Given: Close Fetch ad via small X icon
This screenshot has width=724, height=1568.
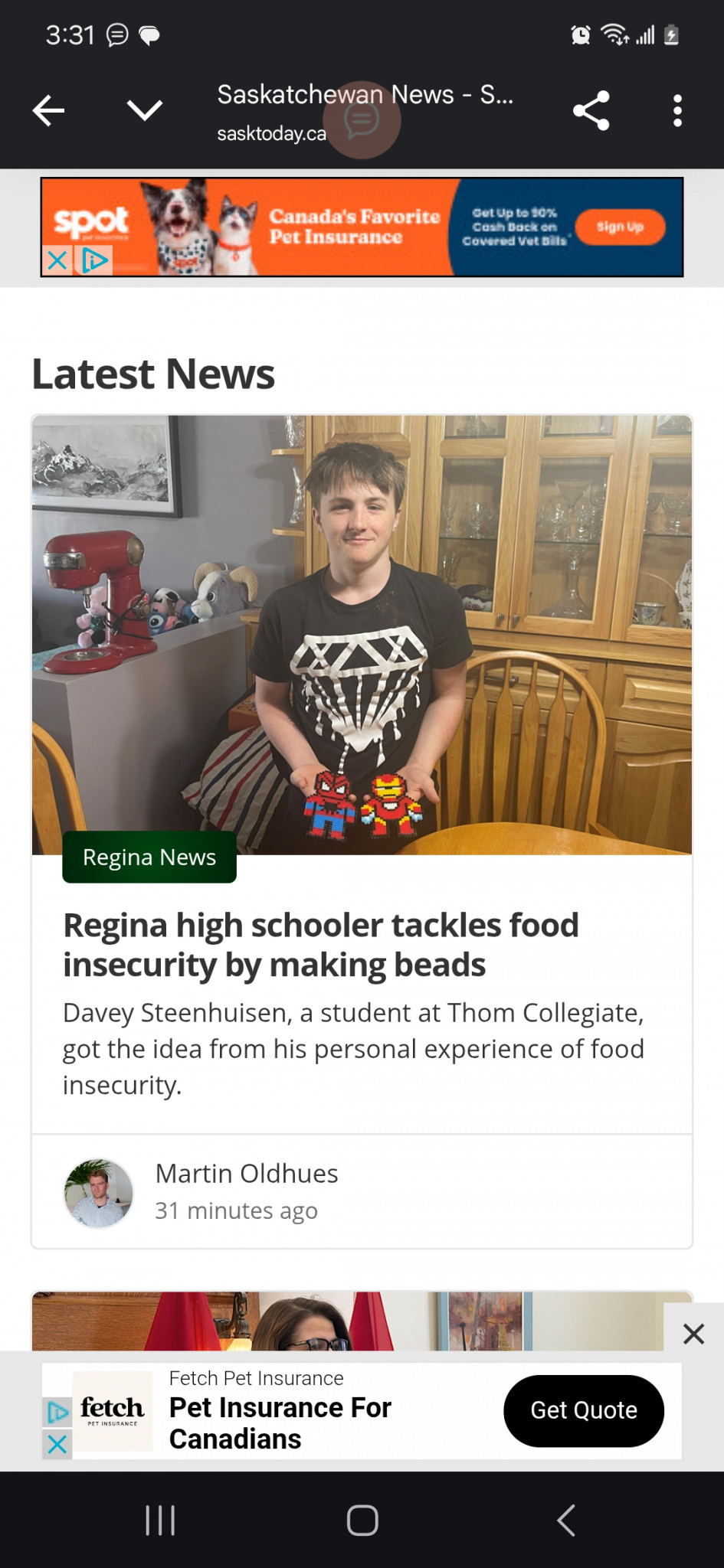Looking at the screenshot, I should coord(57,1445).
